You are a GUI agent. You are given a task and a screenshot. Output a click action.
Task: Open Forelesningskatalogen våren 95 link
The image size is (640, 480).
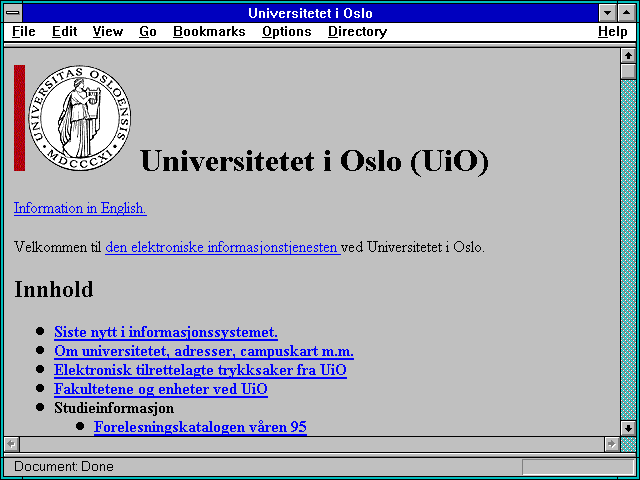click(200, 427)
